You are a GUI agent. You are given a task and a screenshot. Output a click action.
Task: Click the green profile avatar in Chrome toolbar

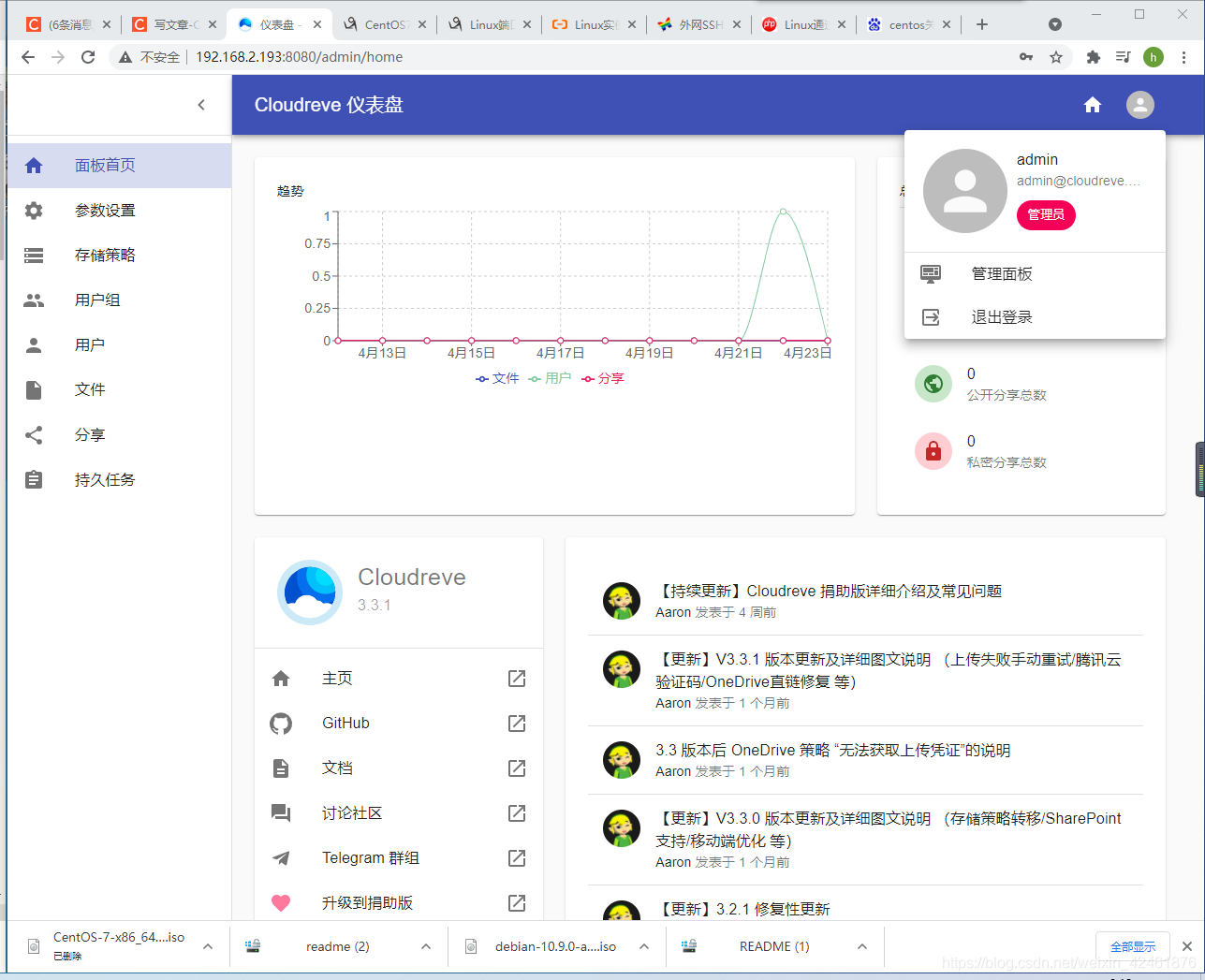1154,57
